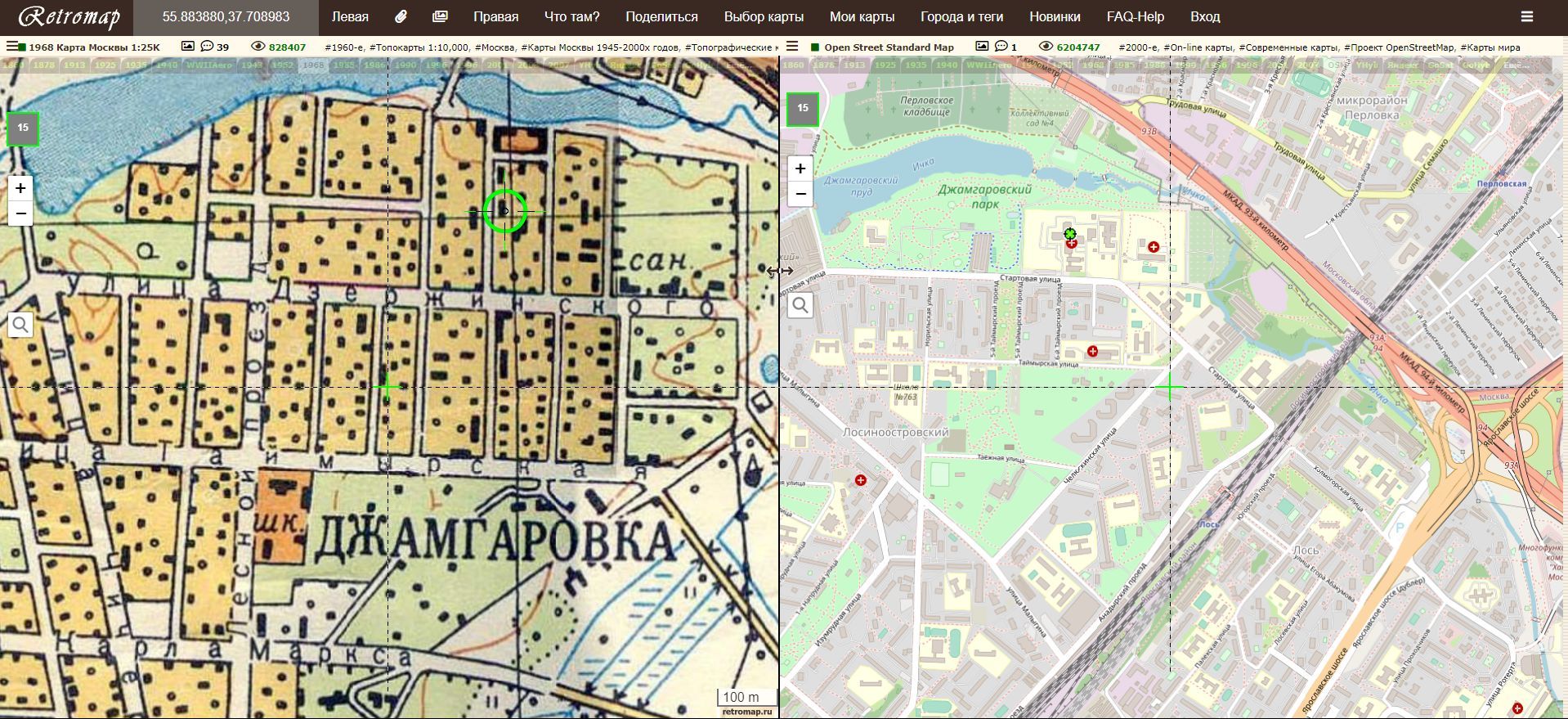Select 1935 tab in left map timeline
This screenshot has height=719, width=1568.
pos(136,65)
